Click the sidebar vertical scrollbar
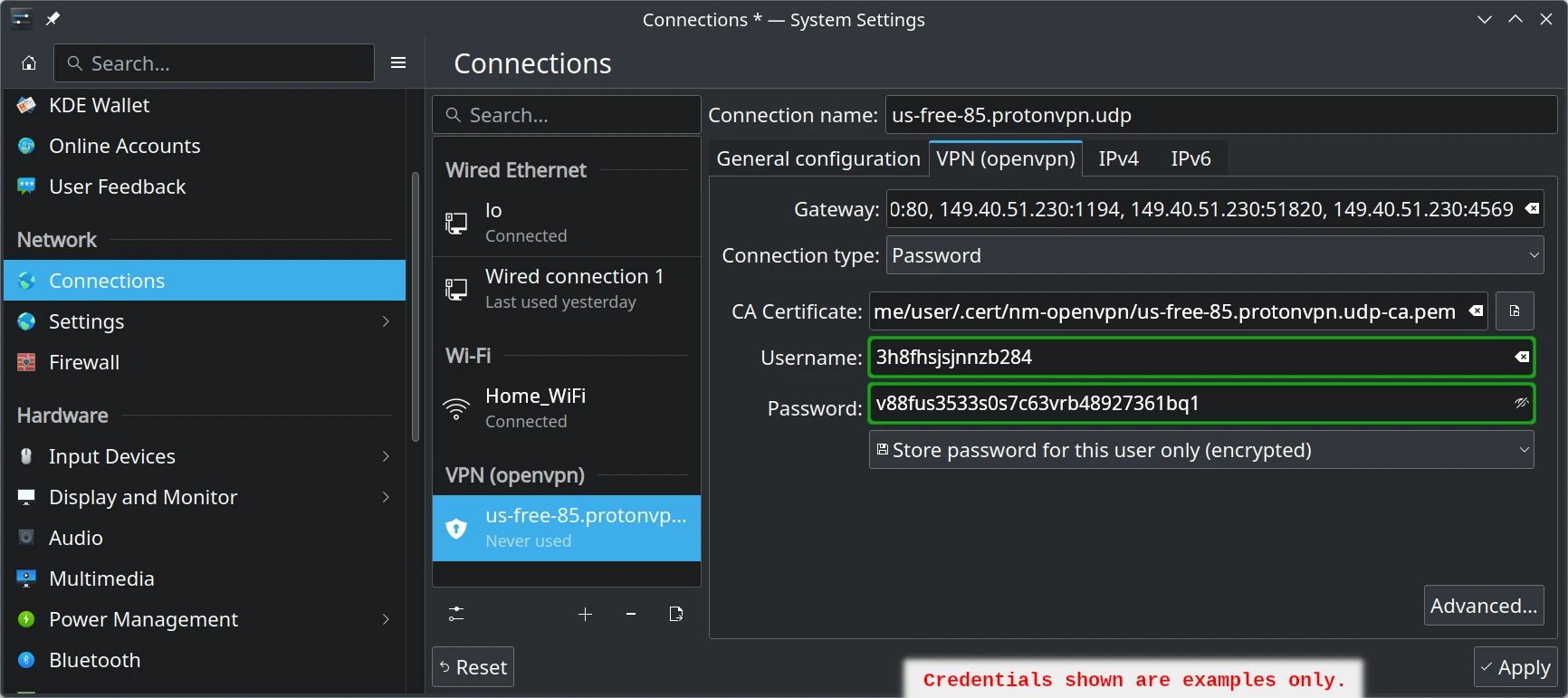Viewport: 1568px width, 698px height. [416, 308]
